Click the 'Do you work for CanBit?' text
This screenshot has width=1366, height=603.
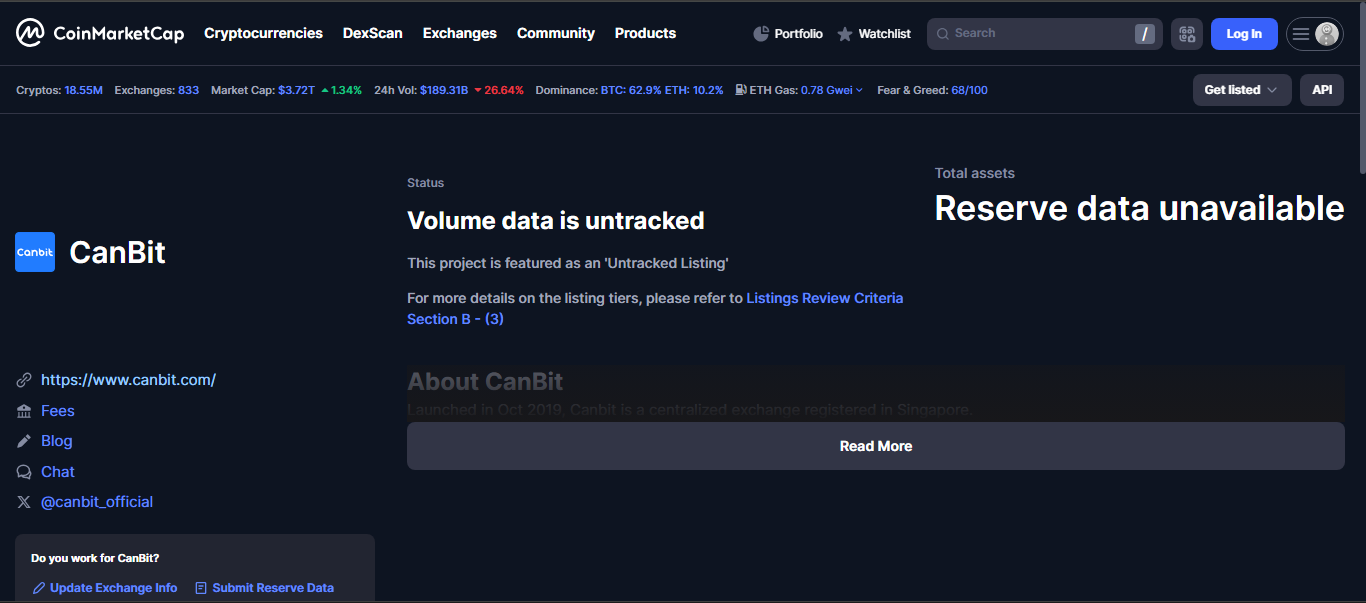coord(95,558)
